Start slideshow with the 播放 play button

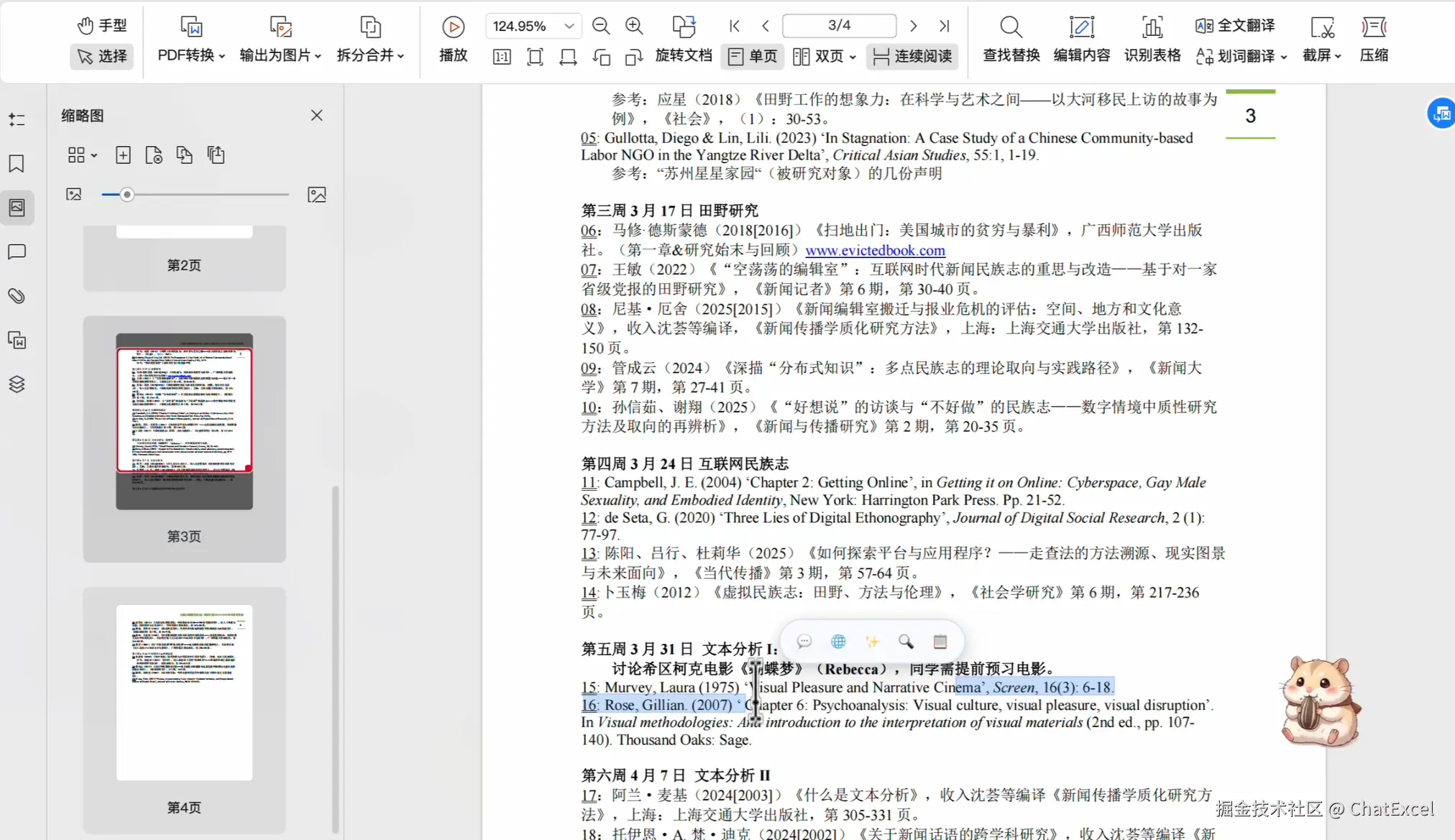(x=453, y=39)
